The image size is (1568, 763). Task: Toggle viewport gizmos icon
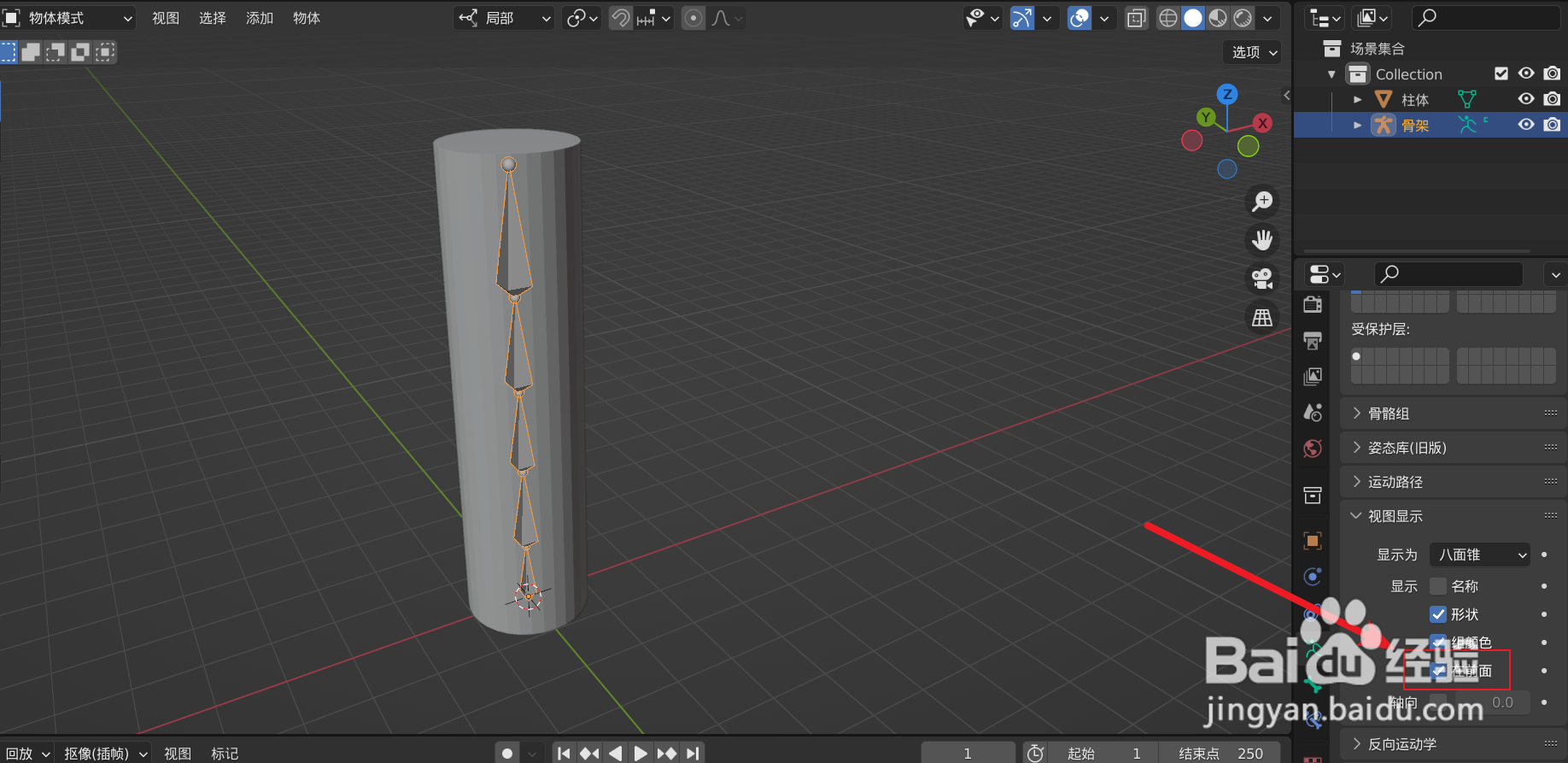tap(1022, 18)
